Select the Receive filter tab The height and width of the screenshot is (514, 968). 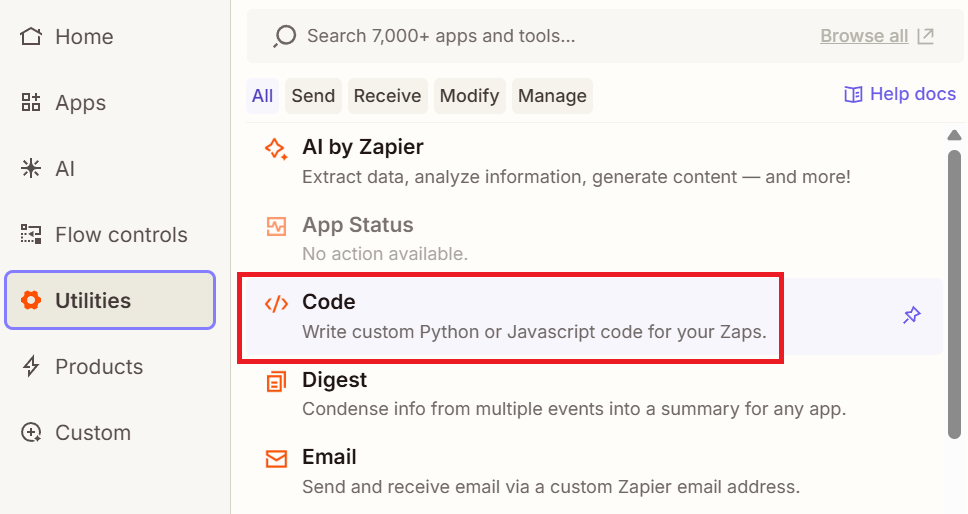tap(387, 96)
